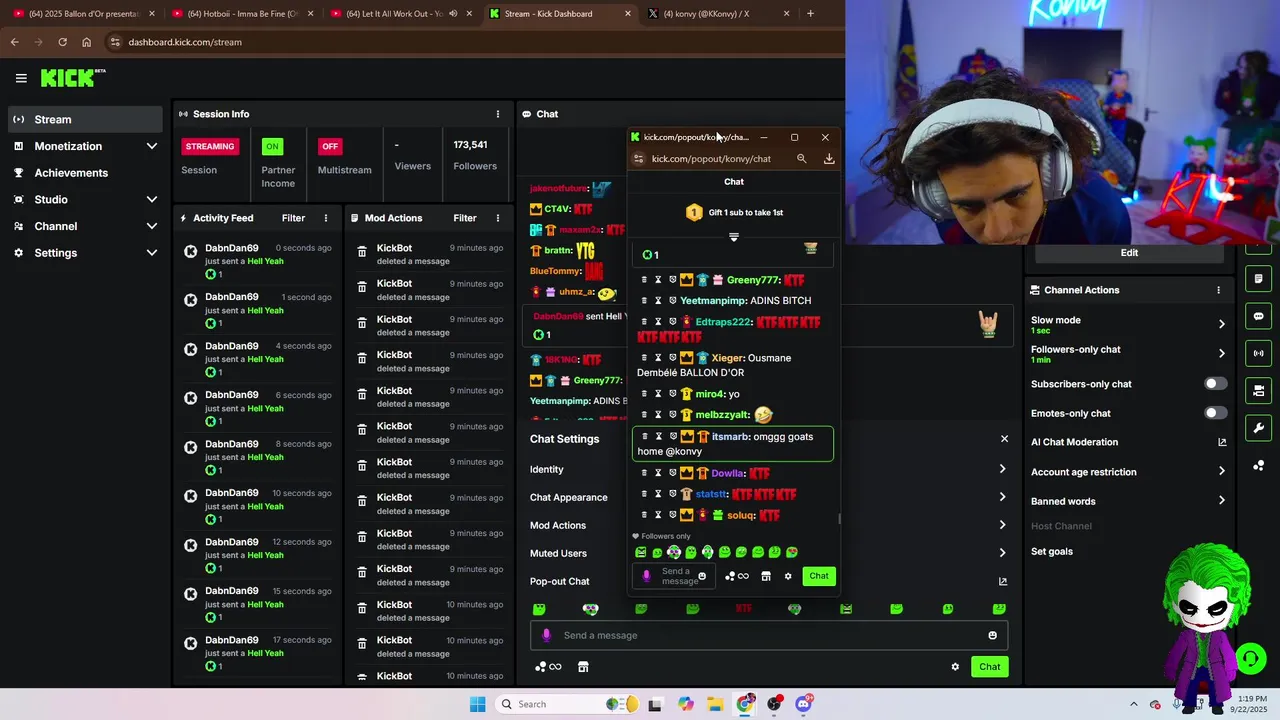This screenshot has height=720, width=1280.
Task: Switch to Hotboii Imma Be Fine tab
Action: pyautogui.click(x=243, y=14)
